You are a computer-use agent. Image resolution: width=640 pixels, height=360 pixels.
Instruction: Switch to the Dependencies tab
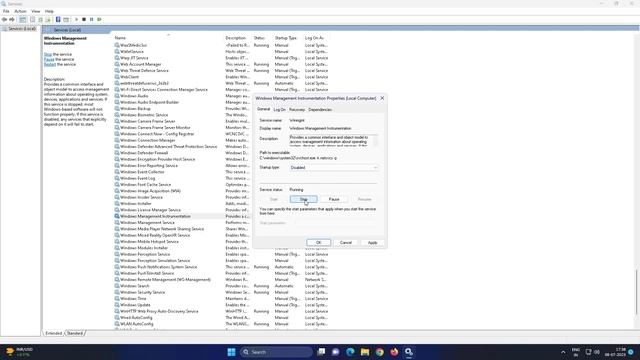pyautogui.click(x=320, y=110)
